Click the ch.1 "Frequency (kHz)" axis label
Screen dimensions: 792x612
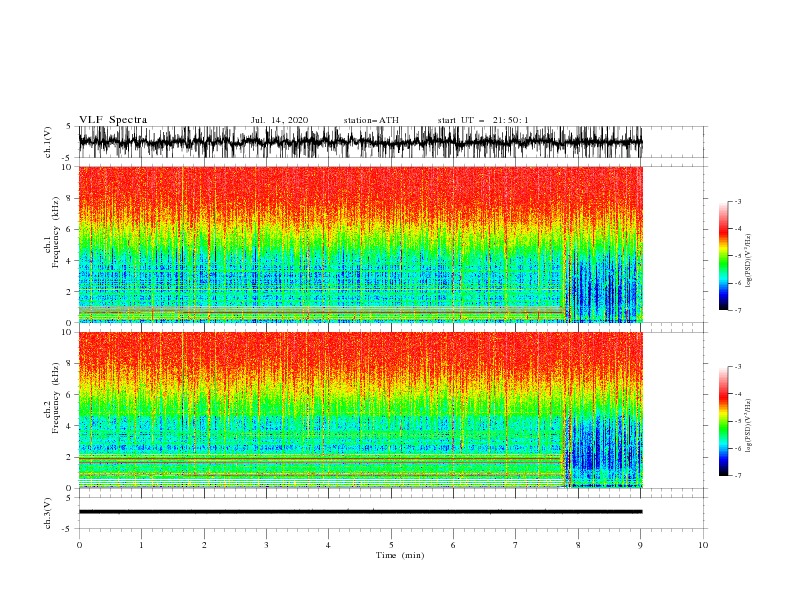[x=55, y=232]
